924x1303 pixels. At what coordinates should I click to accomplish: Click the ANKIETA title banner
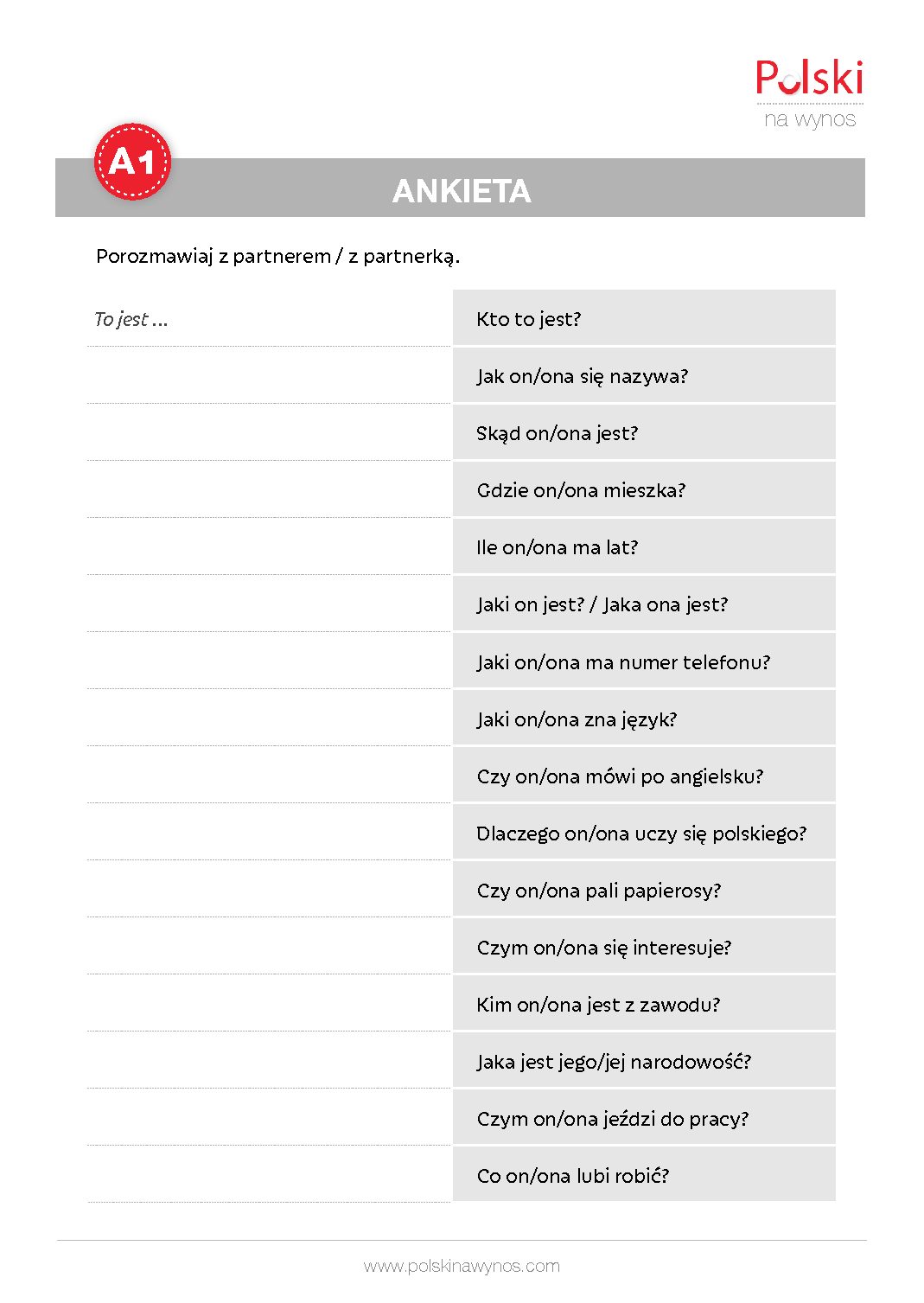[461, 188]
